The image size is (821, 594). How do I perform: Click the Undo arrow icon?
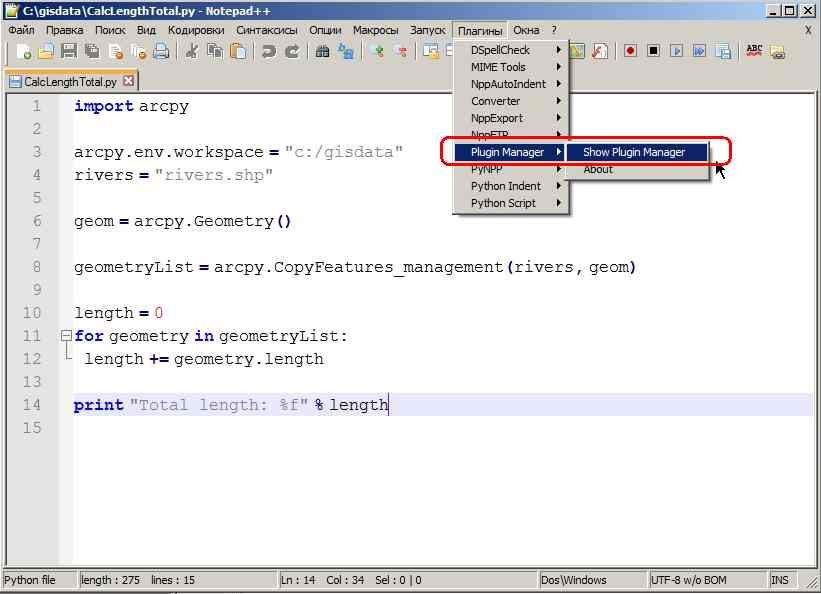pos(269,52)
